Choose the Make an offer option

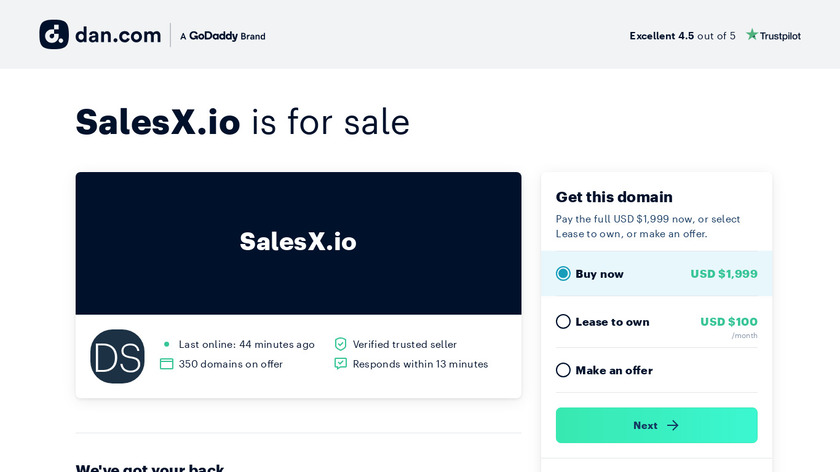563,370
